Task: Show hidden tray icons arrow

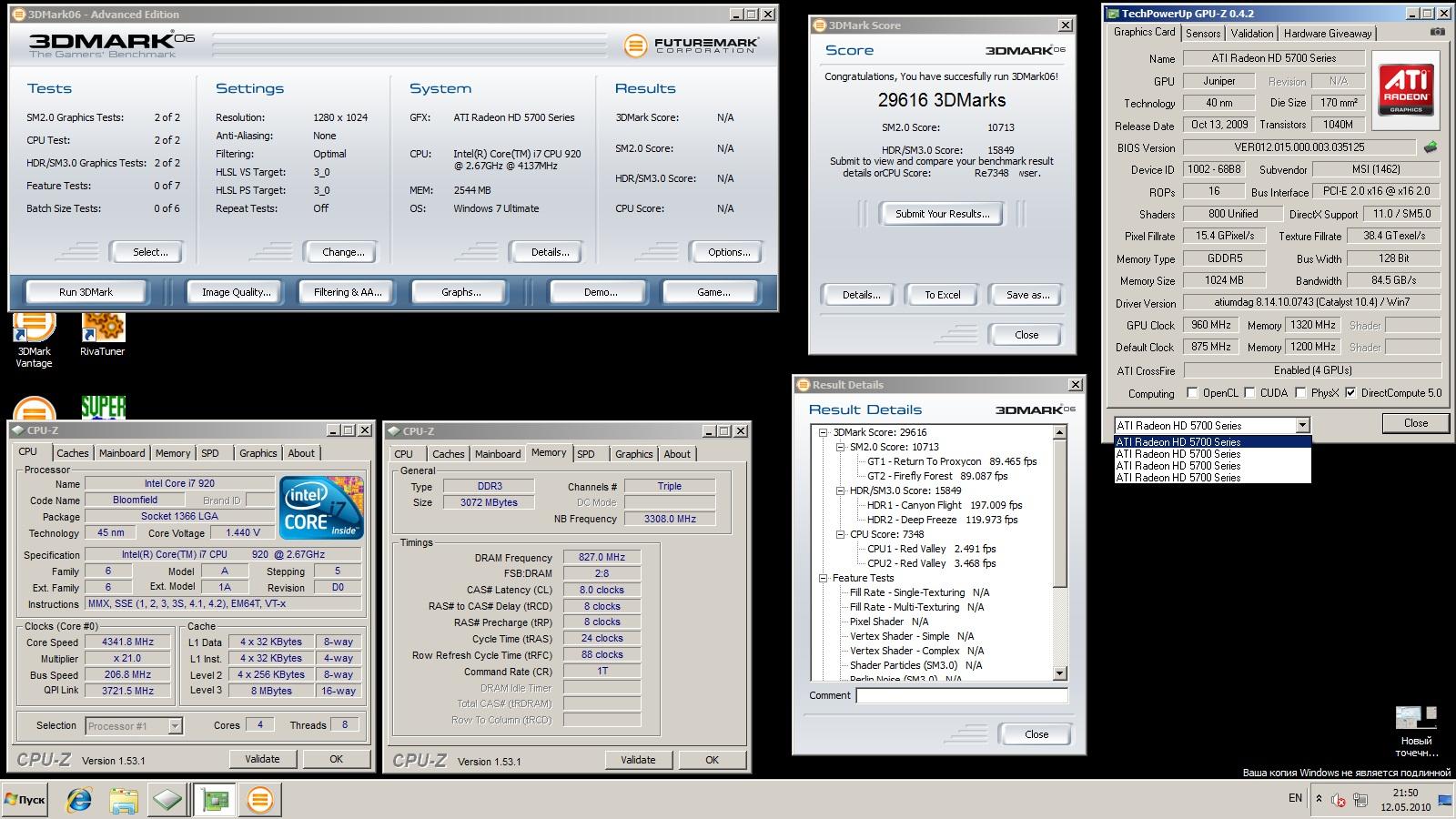Action: [1318, 800]
